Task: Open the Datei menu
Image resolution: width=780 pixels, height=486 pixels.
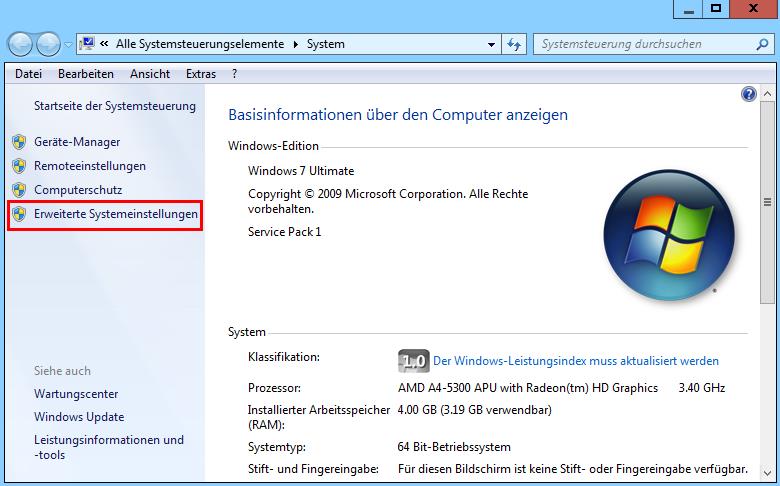Action: (28, 74)
